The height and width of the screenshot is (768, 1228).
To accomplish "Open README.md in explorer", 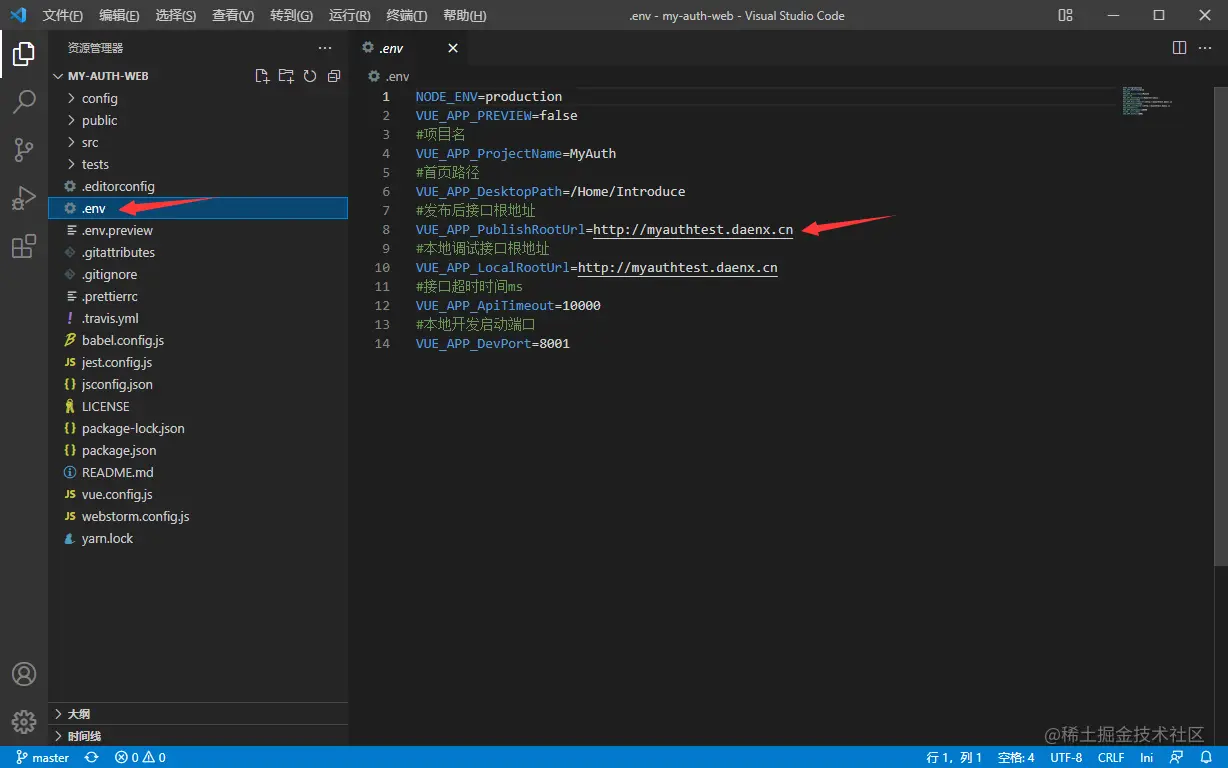I will pos(198,472).
